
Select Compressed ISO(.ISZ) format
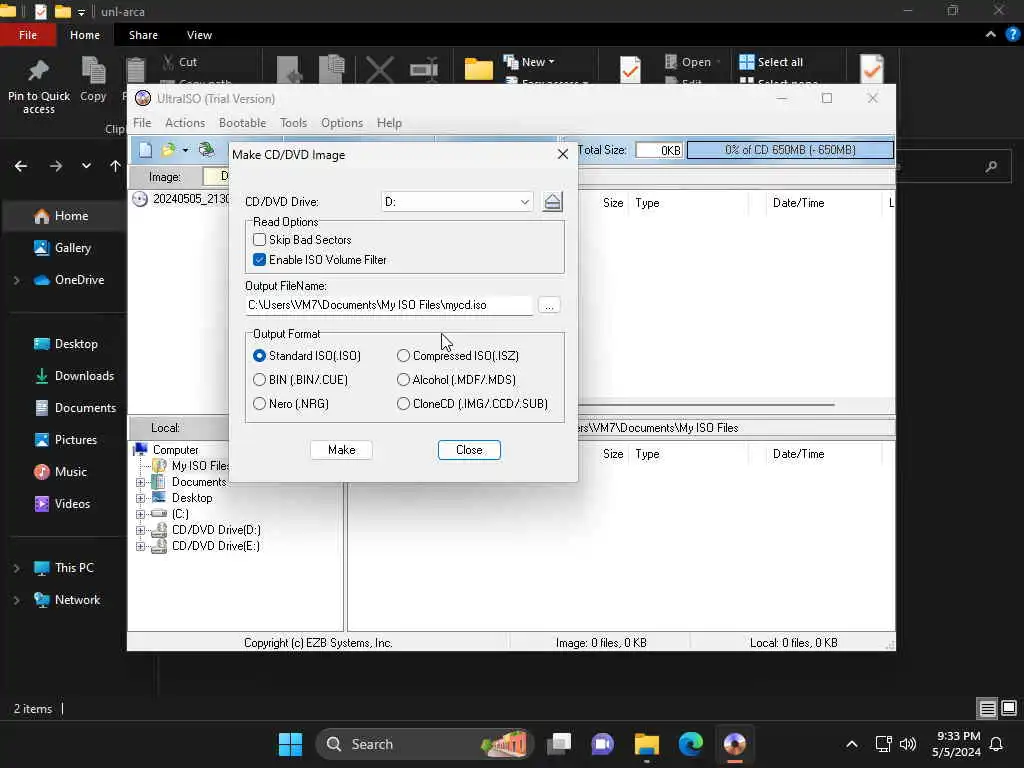pos(404,356)
